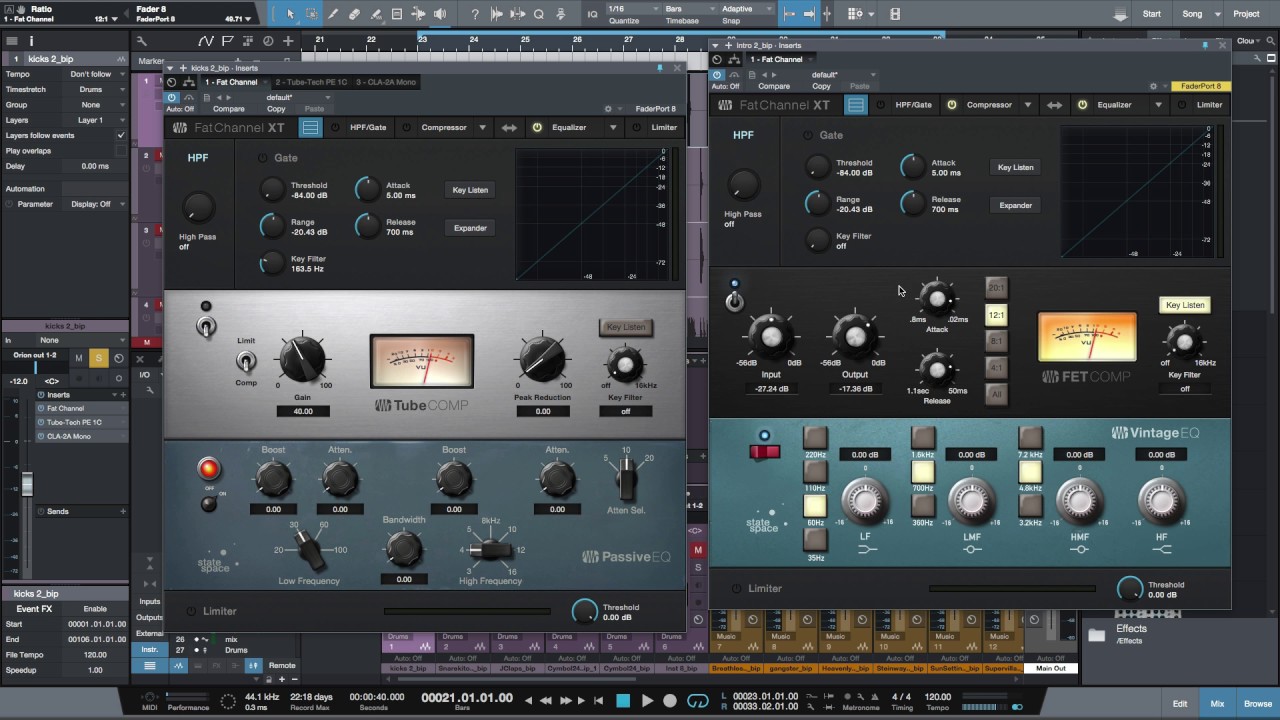This screenshot has height=720, width=1280.
Task: Click Compare in Intro 2_bip plugin header
Action: click(774, 86)
